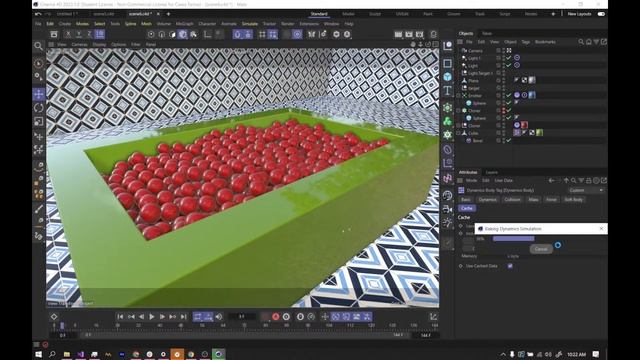Switch to the Takes tab
The image size is (640, 360).
[x=487, y=33]
